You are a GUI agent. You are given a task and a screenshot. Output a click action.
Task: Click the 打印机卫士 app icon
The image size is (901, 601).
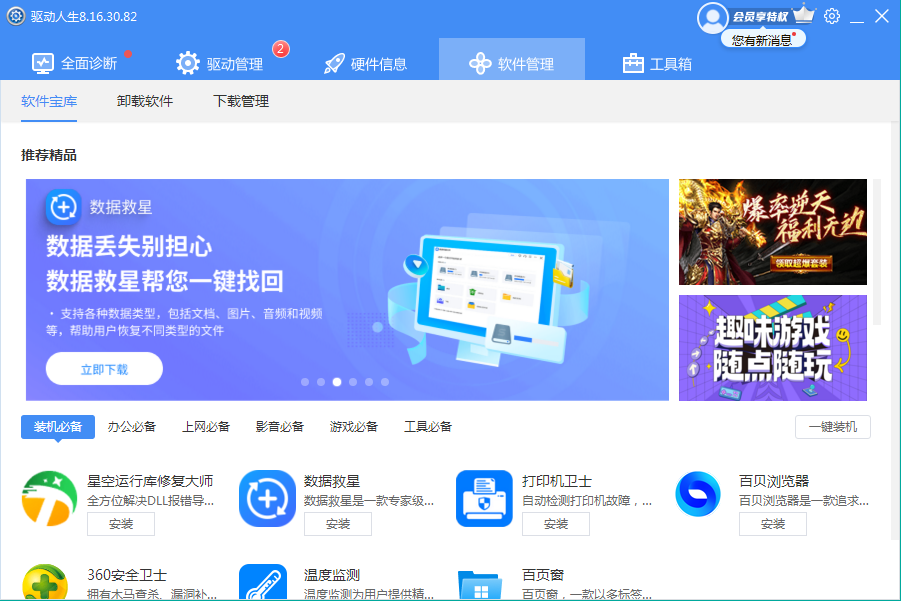click(x=484, y=498)
